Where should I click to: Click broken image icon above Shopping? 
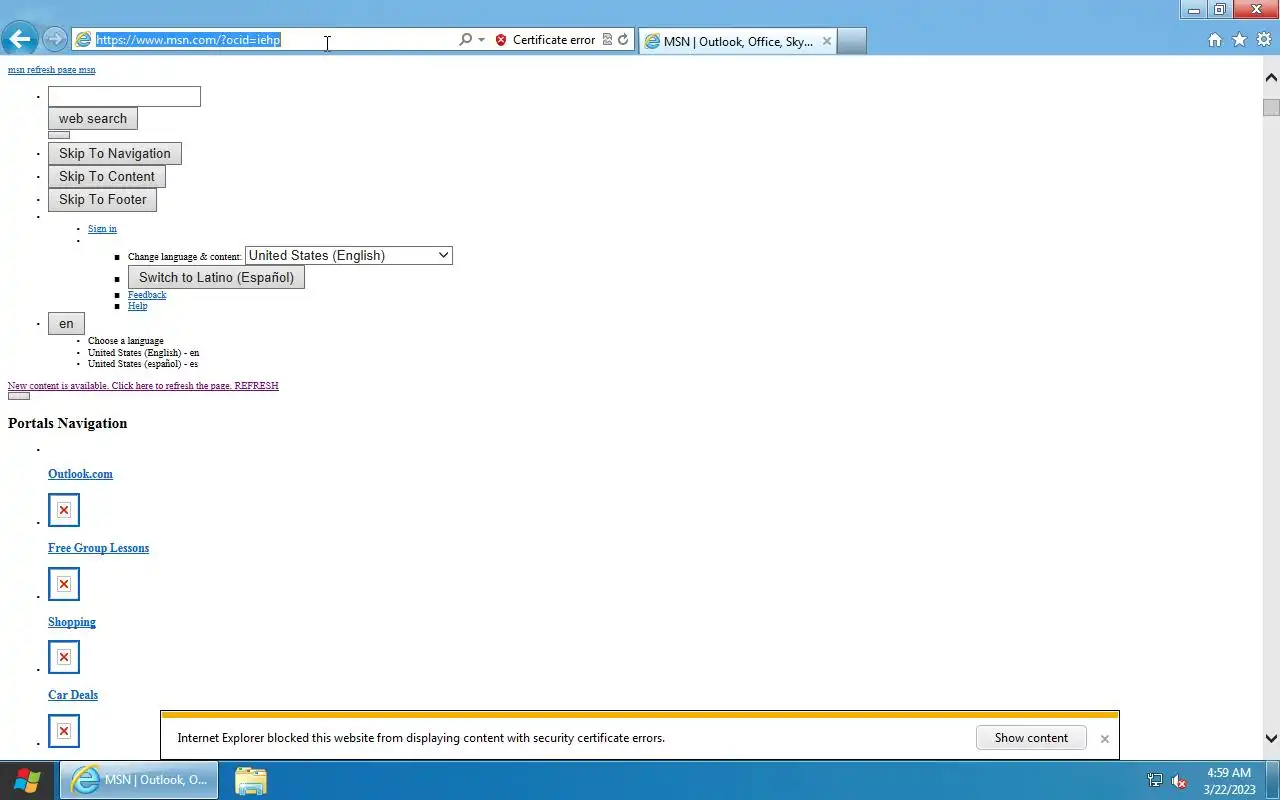(x=64, y=584)
